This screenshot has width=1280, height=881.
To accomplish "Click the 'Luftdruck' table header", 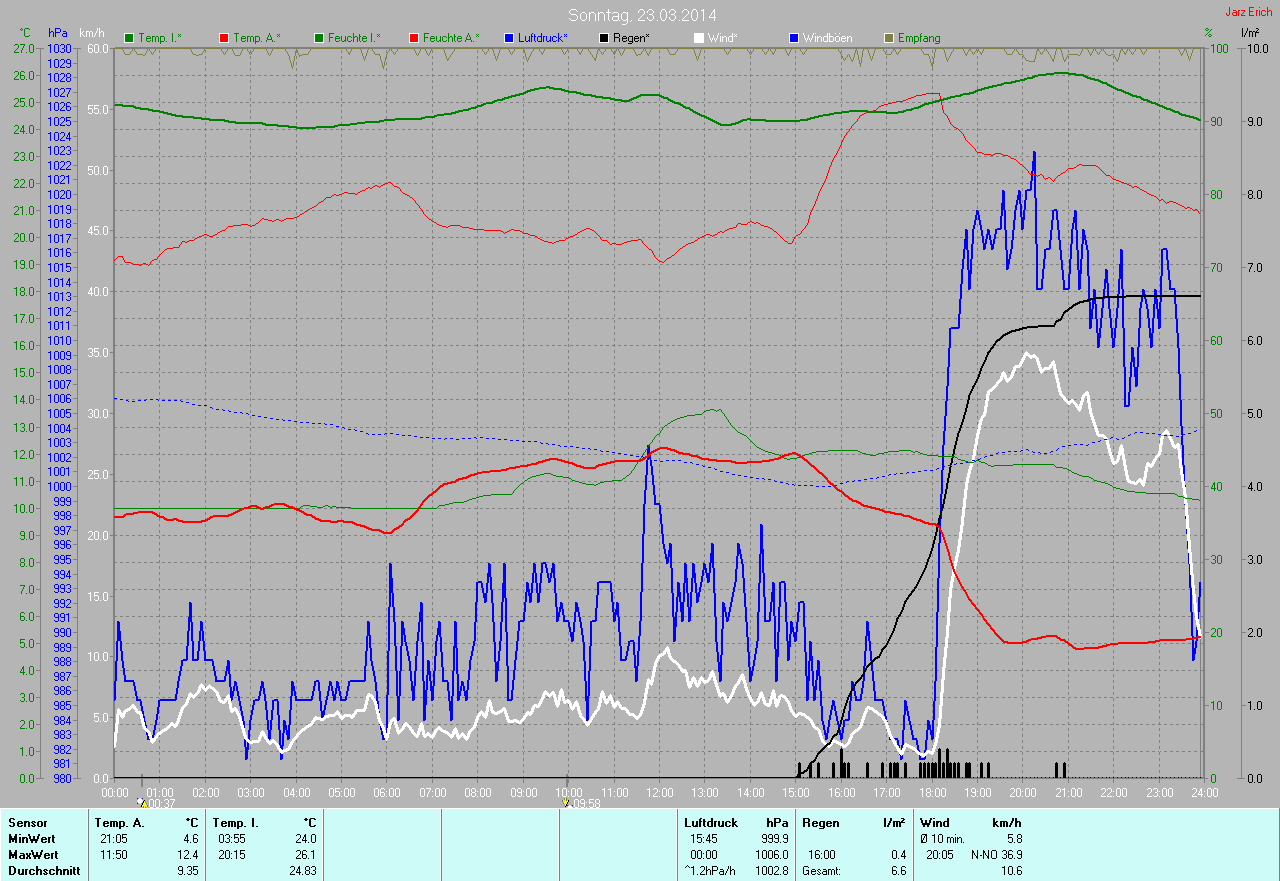I will [711, 823].
